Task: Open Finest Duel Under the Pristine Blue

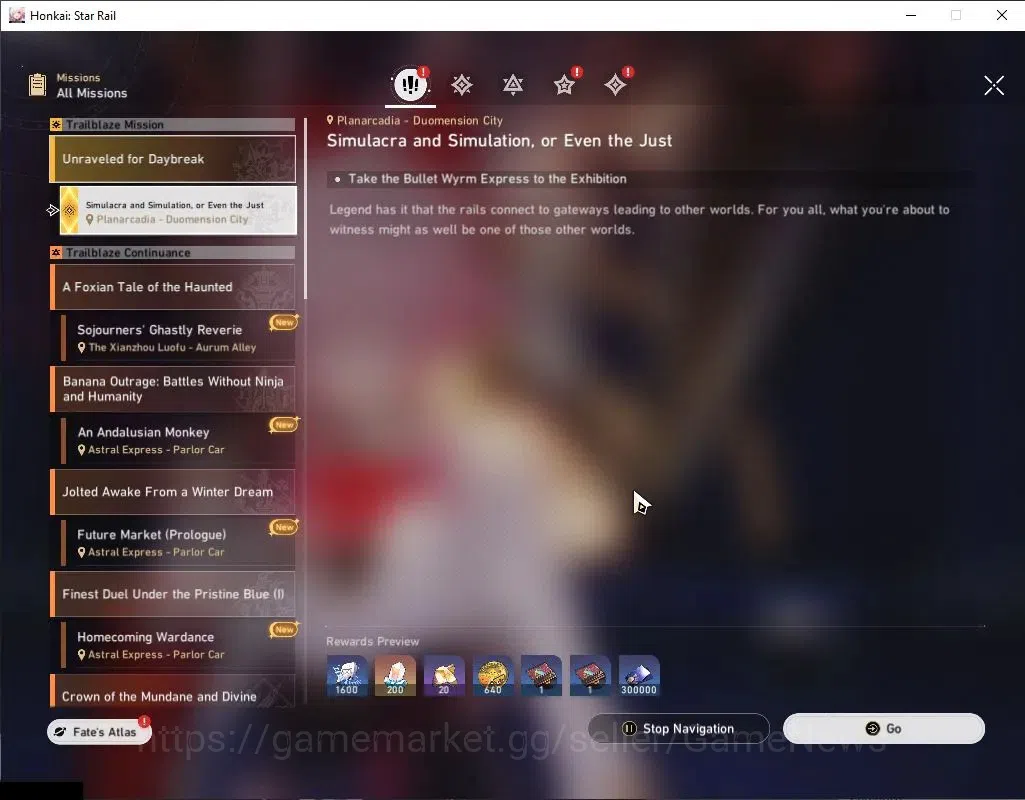Action: pyautogui.click(x=173, y=594)
